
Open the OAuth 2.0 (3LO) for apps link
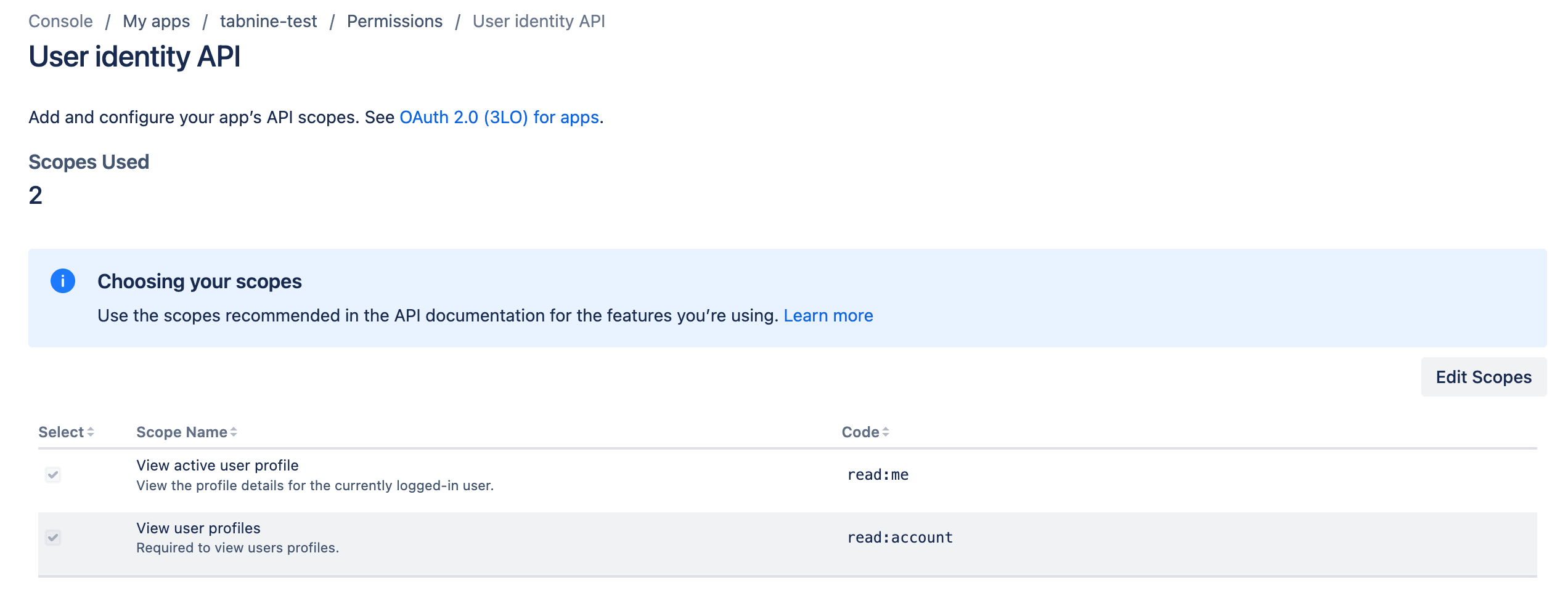point(499,117)
